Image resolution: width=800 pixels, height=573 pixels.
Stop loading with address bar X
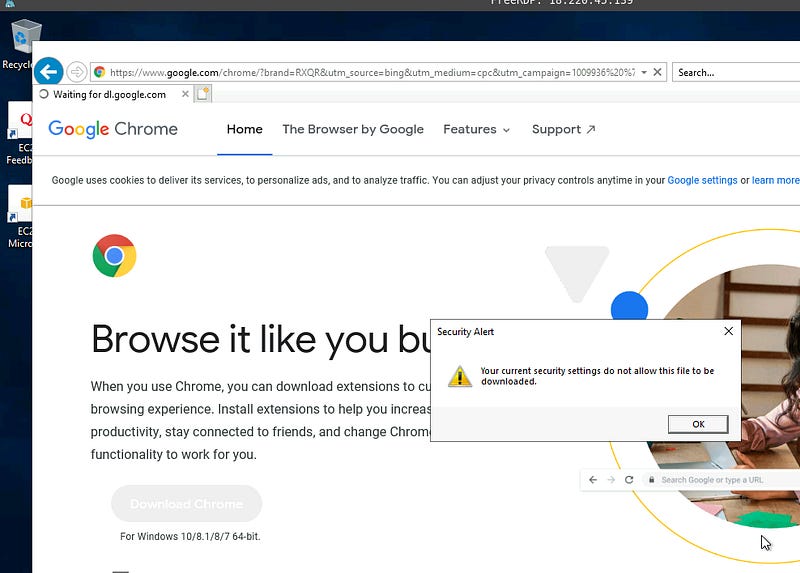658,72
